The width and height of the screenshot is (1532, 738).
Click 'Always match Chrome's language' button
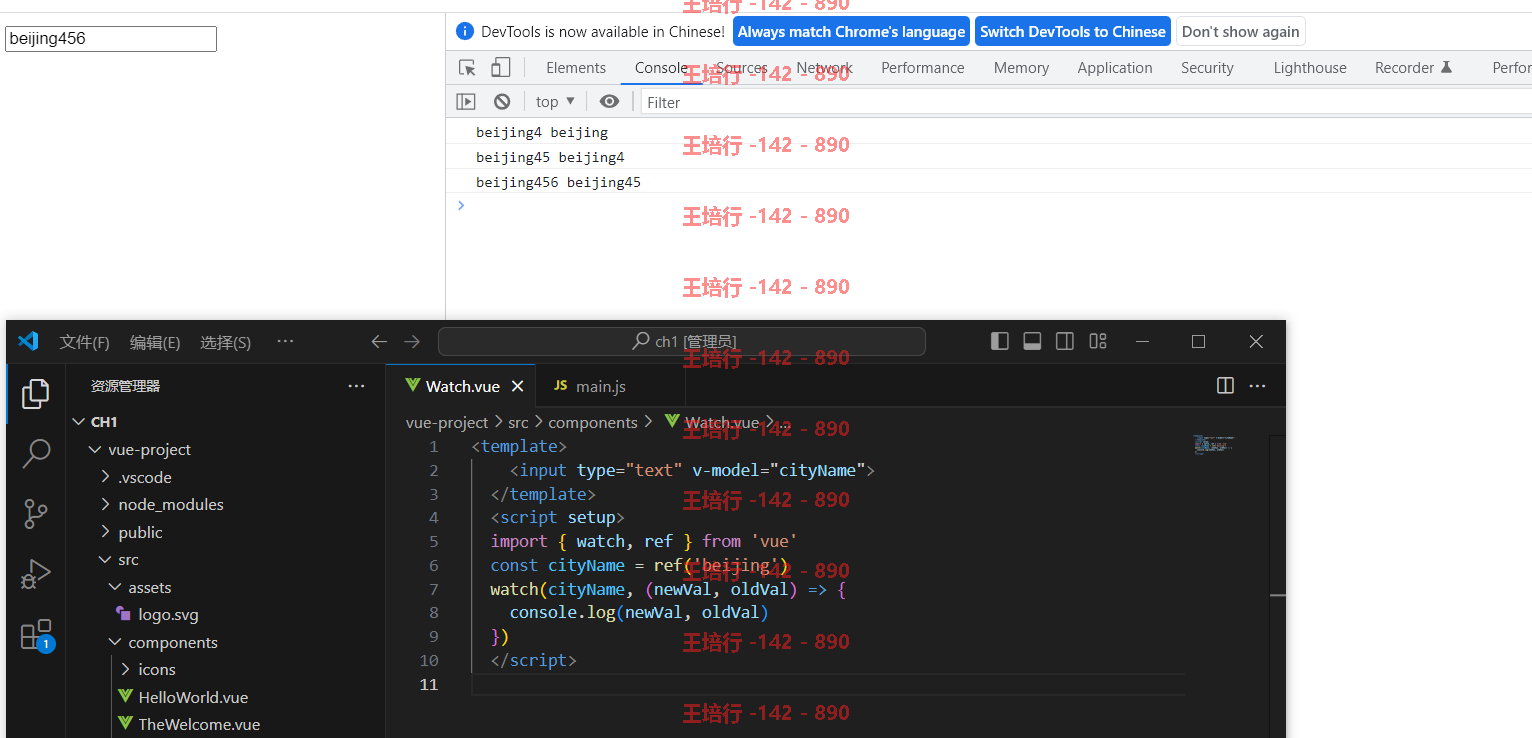(x=851, y=32)
